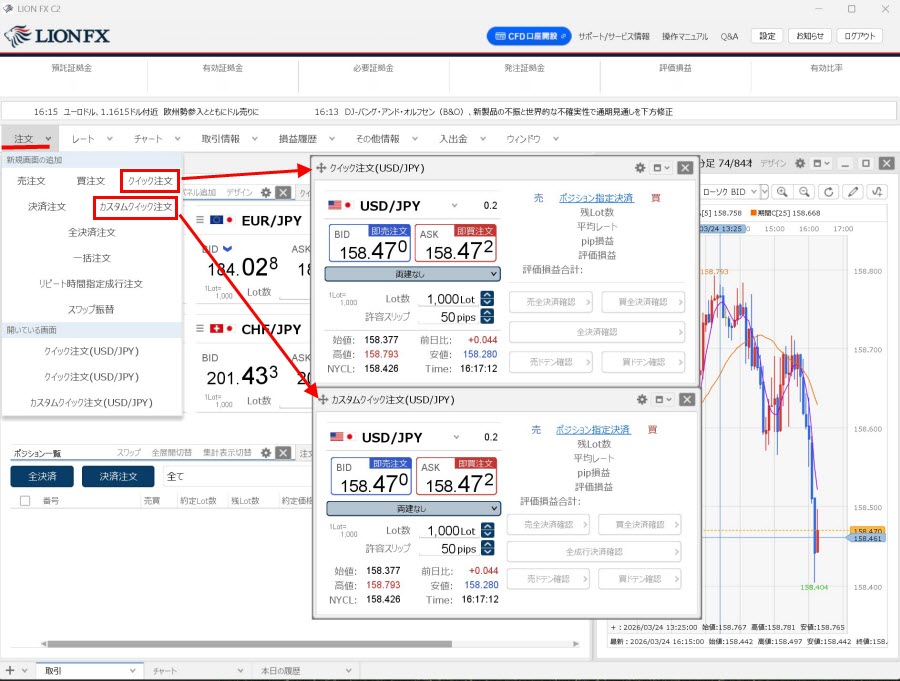Open the chart indicator add icon
This screenshot has width=900, height=681.
tap(878, 191)
